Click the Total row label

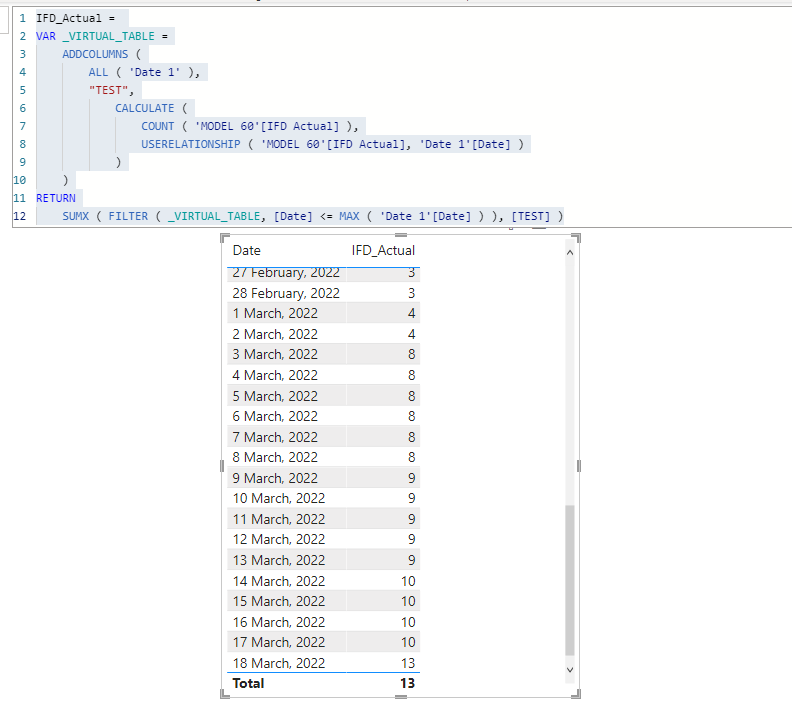point(248,683)
